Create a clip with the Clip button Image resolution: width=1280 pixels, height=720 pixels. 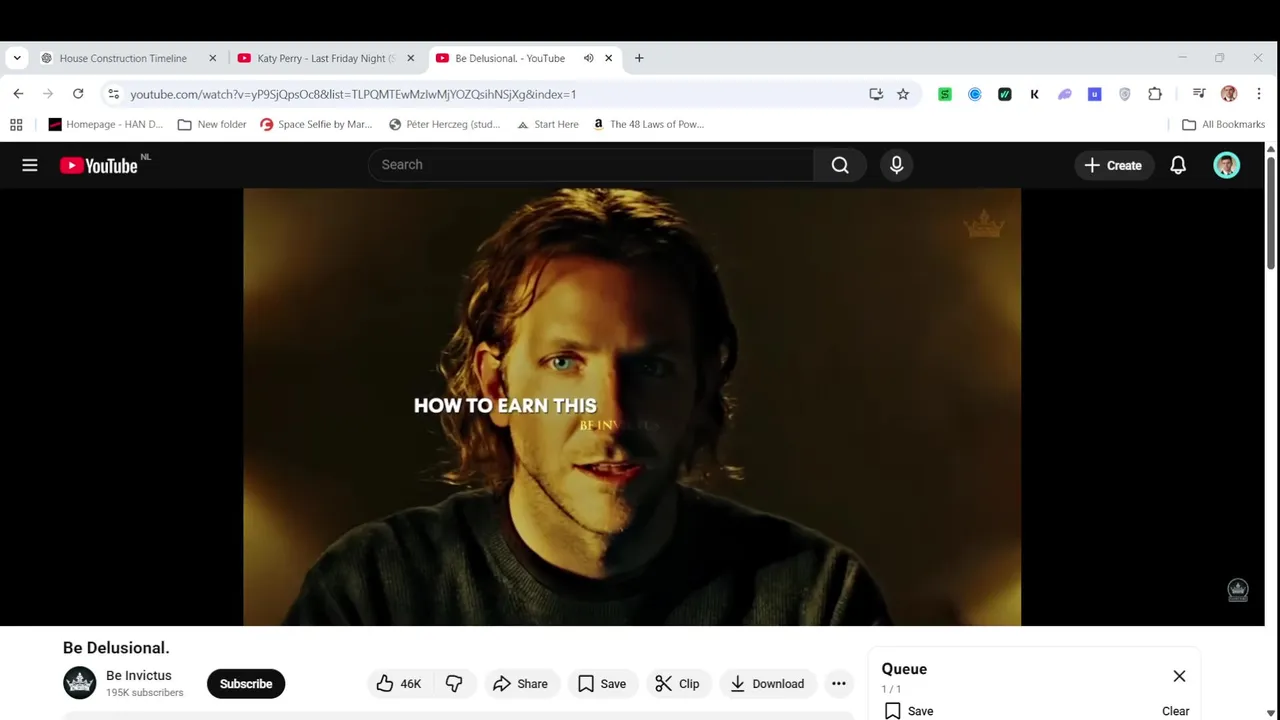coord(677,684)
